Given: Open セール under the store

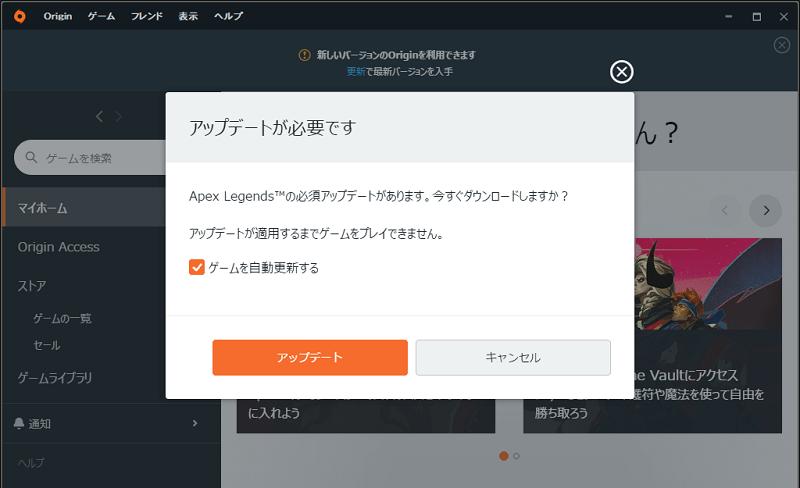Looking at the screenshot, I should [46, 346].
